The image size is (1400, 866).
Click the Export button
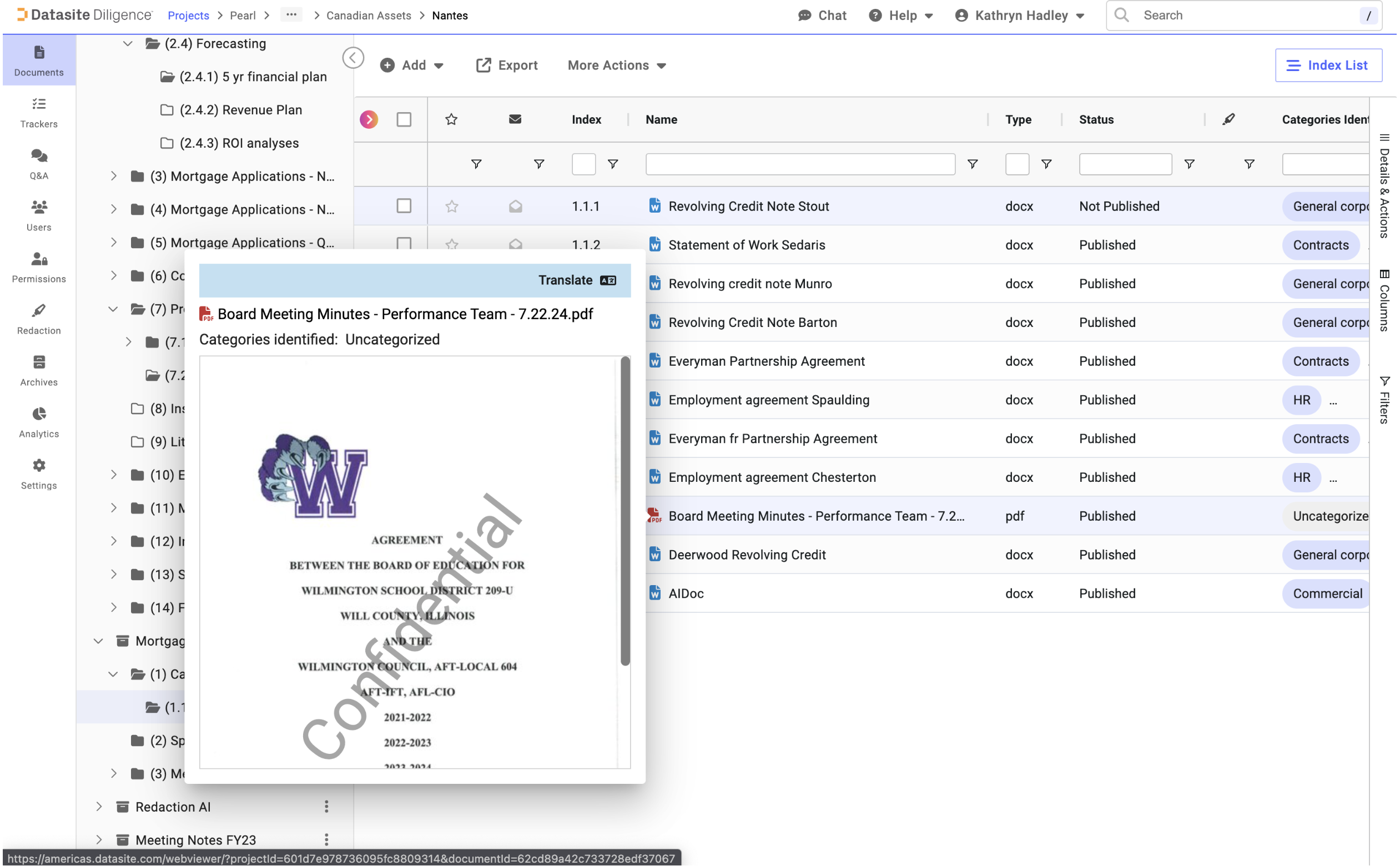point(507,66)
